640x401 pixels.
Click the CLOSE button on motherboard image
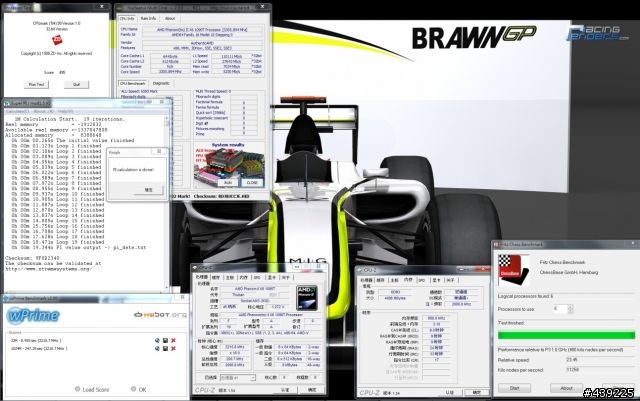pos(252,183)
